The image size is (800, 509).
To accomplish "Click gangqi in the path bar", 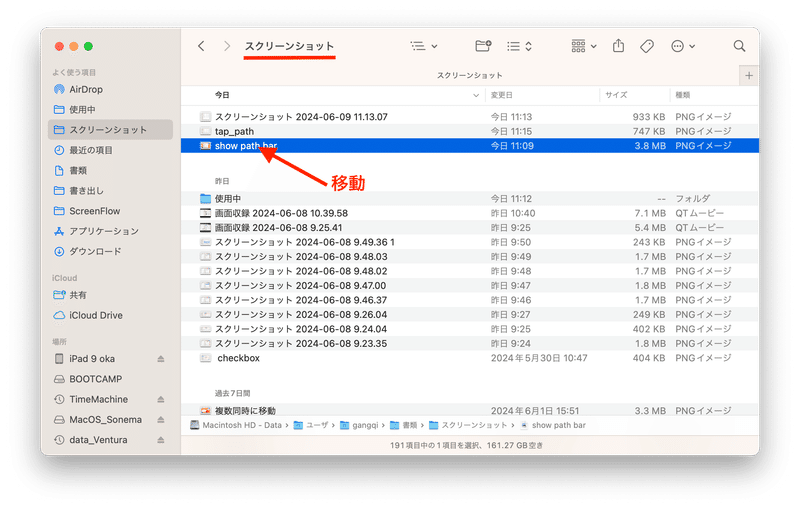I will [x=359, y=425].
